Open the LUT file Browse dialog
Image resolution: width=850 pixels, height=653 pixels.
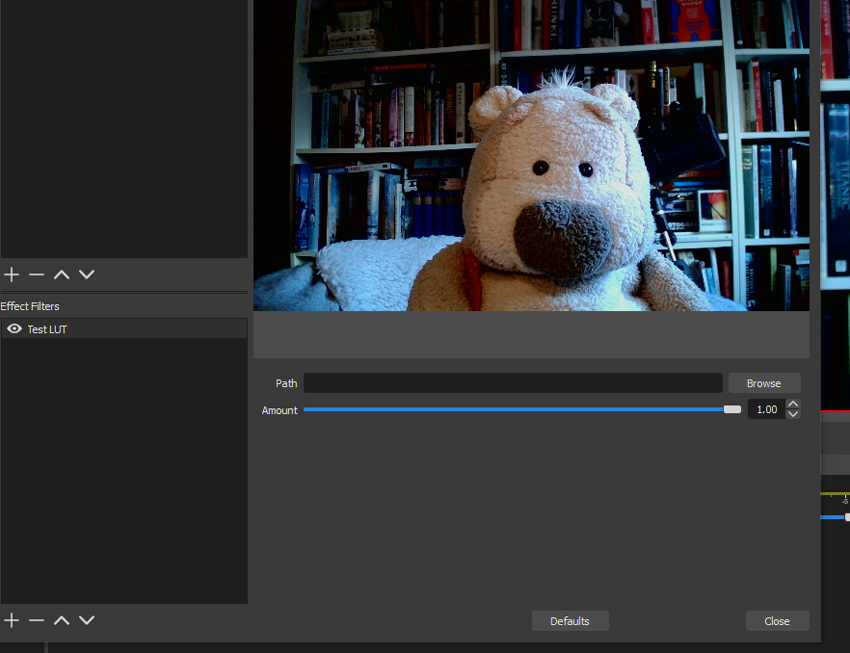coord(764,383)
